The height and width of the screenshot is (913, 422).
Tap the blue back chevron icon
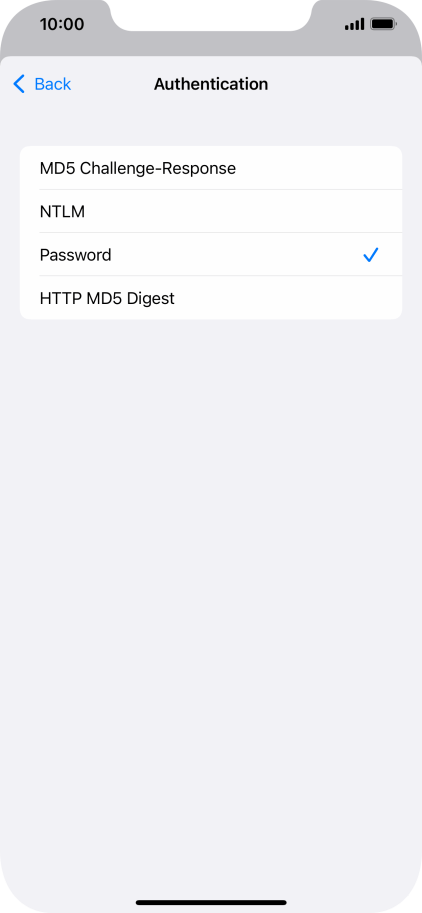pyautogui.click(x=19, y=84)
